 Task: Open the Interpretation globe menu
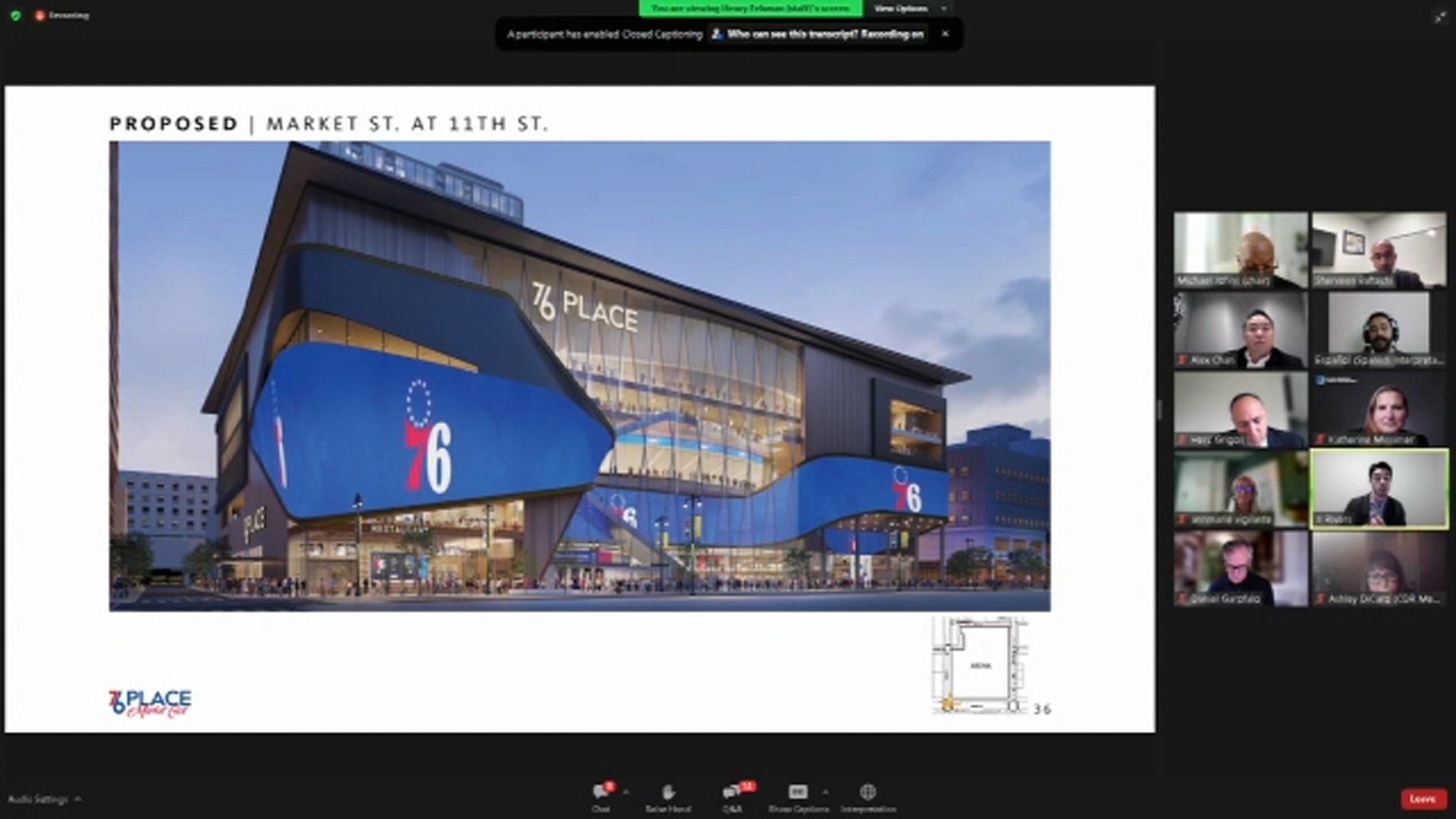[868, 797]
